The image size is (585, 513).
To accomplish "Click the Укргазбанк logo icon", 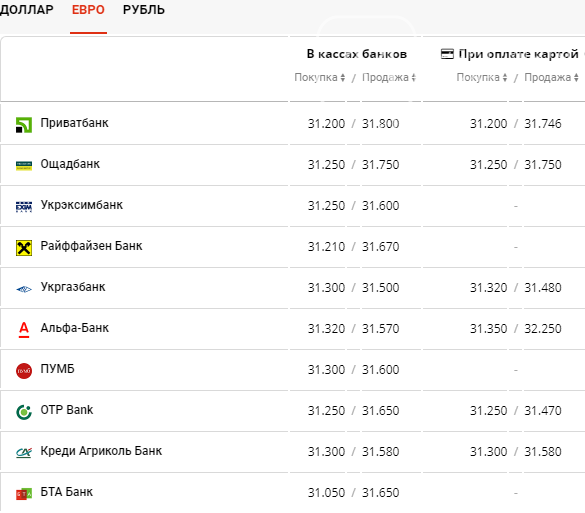I will click(x=24, y=289).
